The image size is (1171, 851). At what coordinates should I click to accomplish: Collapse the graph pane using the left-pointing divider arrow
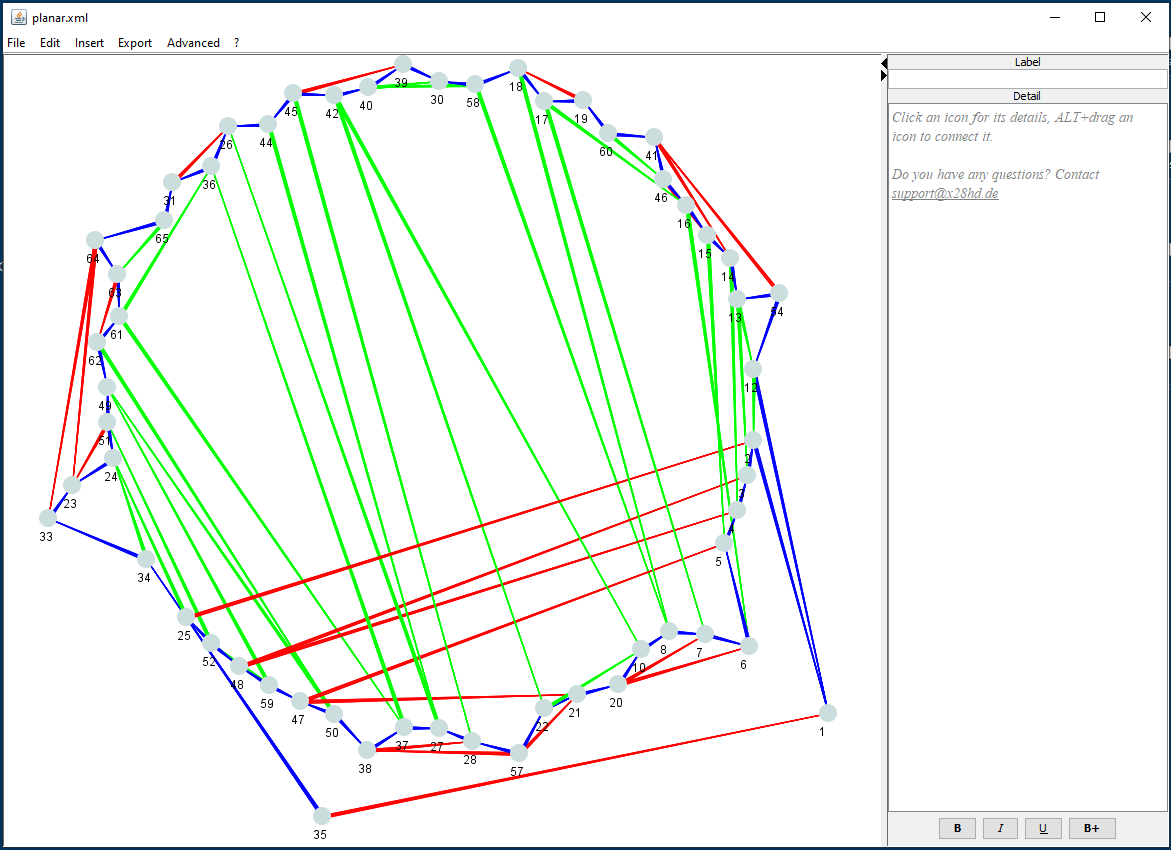coord(883,63)
